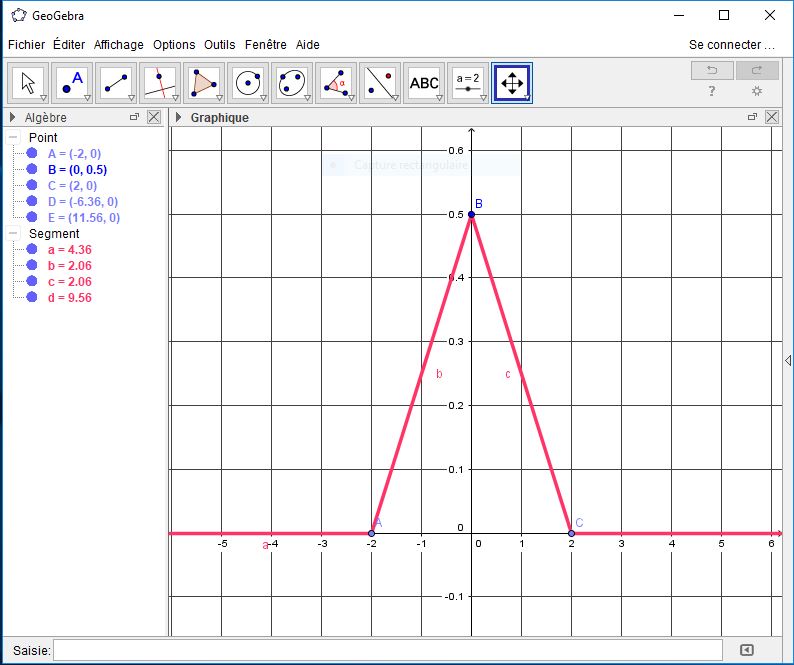Select the Ellipse conic tool
The width and height of the screenshot is (794, 665).
click(x=292, y=83)
